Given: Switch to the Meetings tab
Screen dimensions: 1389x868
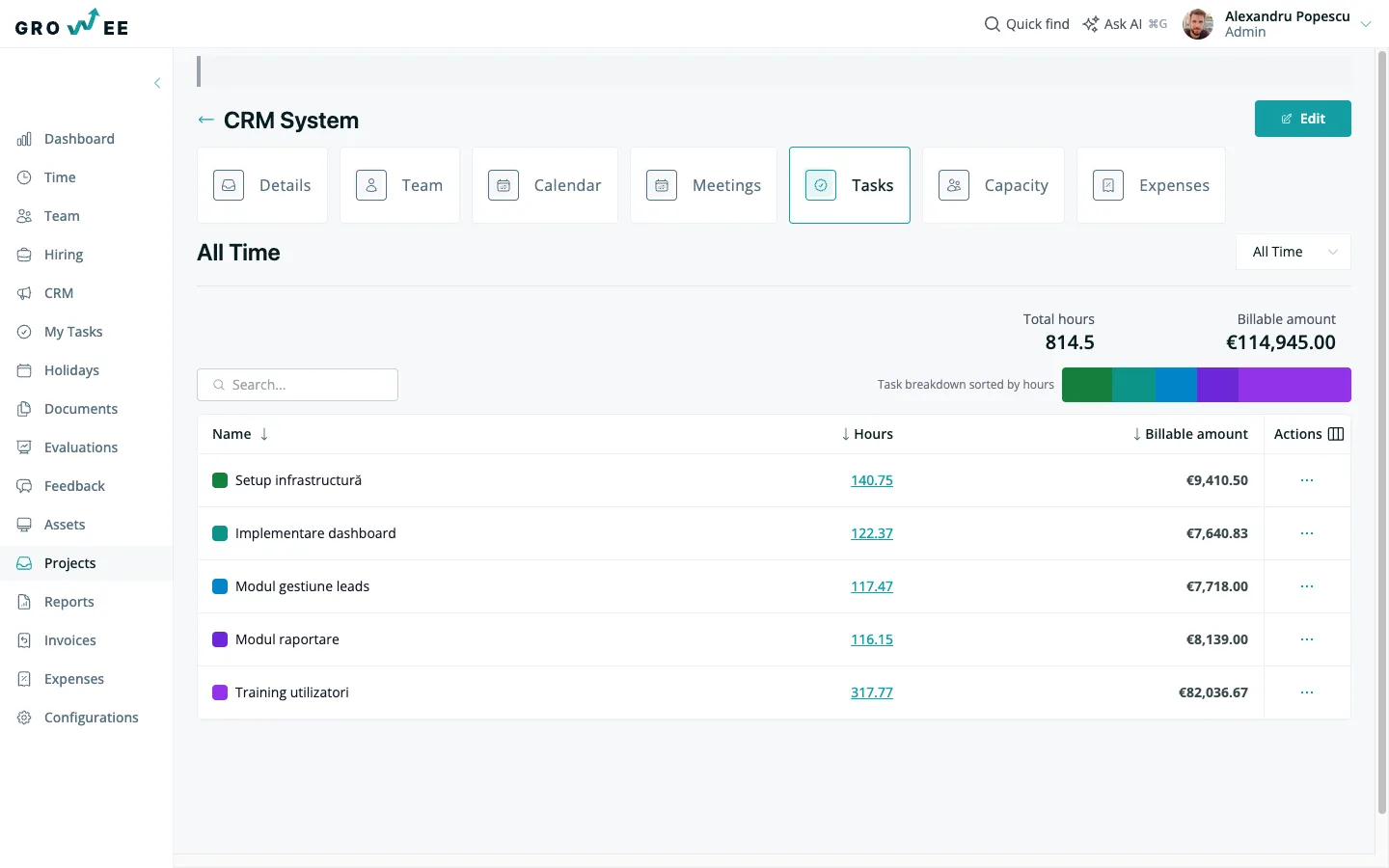Looking at the screenshot, I should point(704,185).
